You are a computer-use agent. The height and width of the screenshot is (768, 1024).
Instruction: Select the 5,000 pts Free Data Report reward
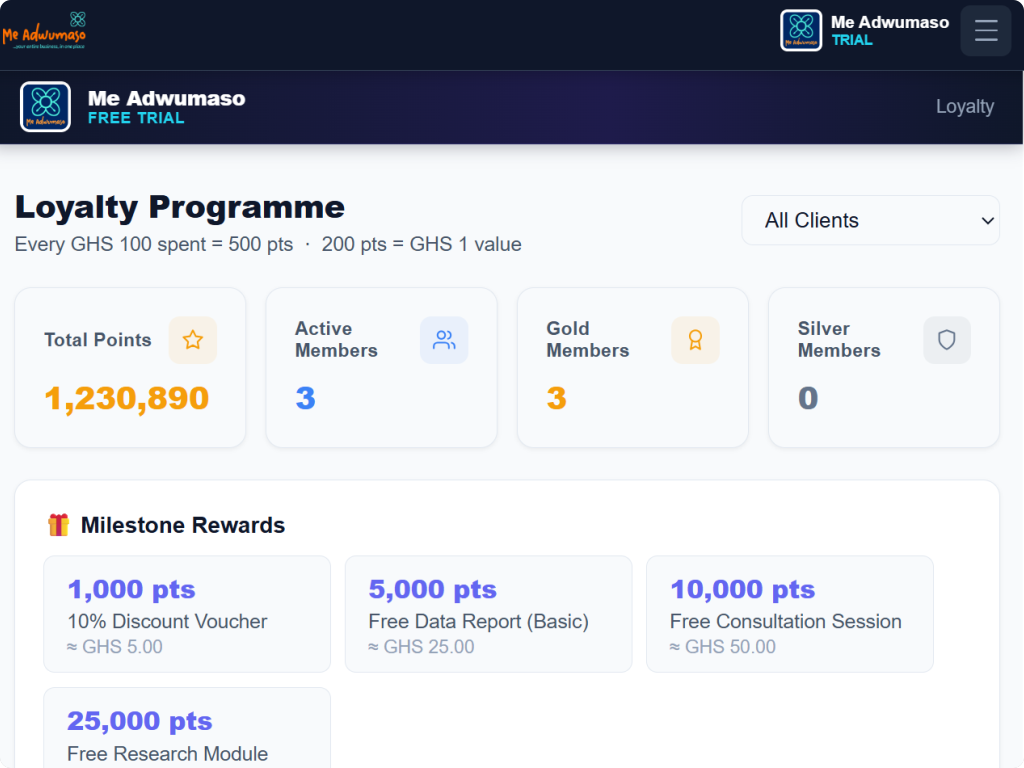(488, 614)
